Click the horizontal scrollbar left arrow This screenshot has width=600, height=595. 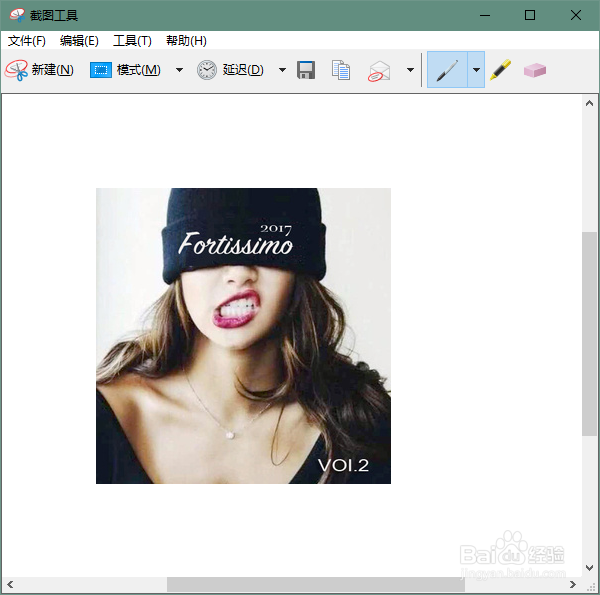coord(10,584)
